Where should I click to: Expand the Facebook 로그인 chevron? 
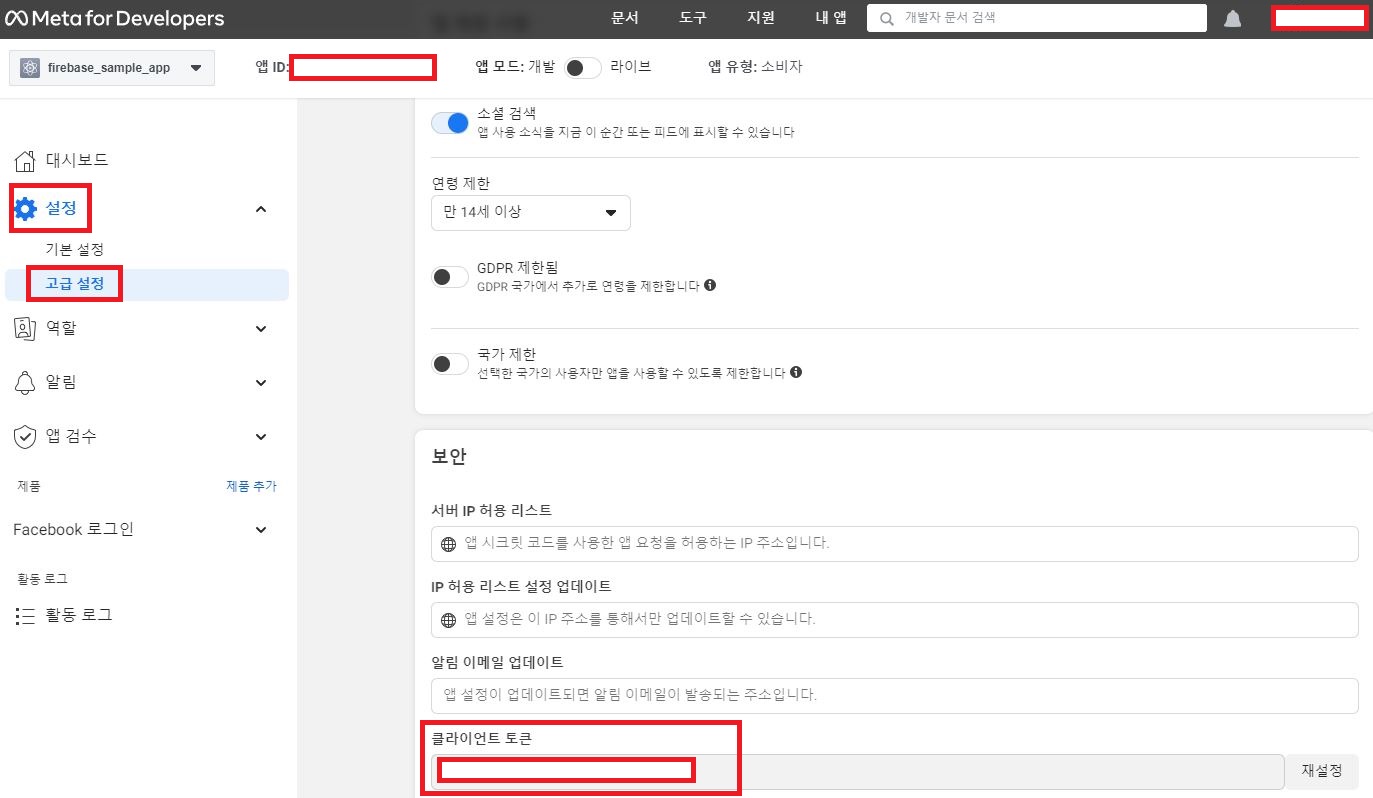pos(261,529)
